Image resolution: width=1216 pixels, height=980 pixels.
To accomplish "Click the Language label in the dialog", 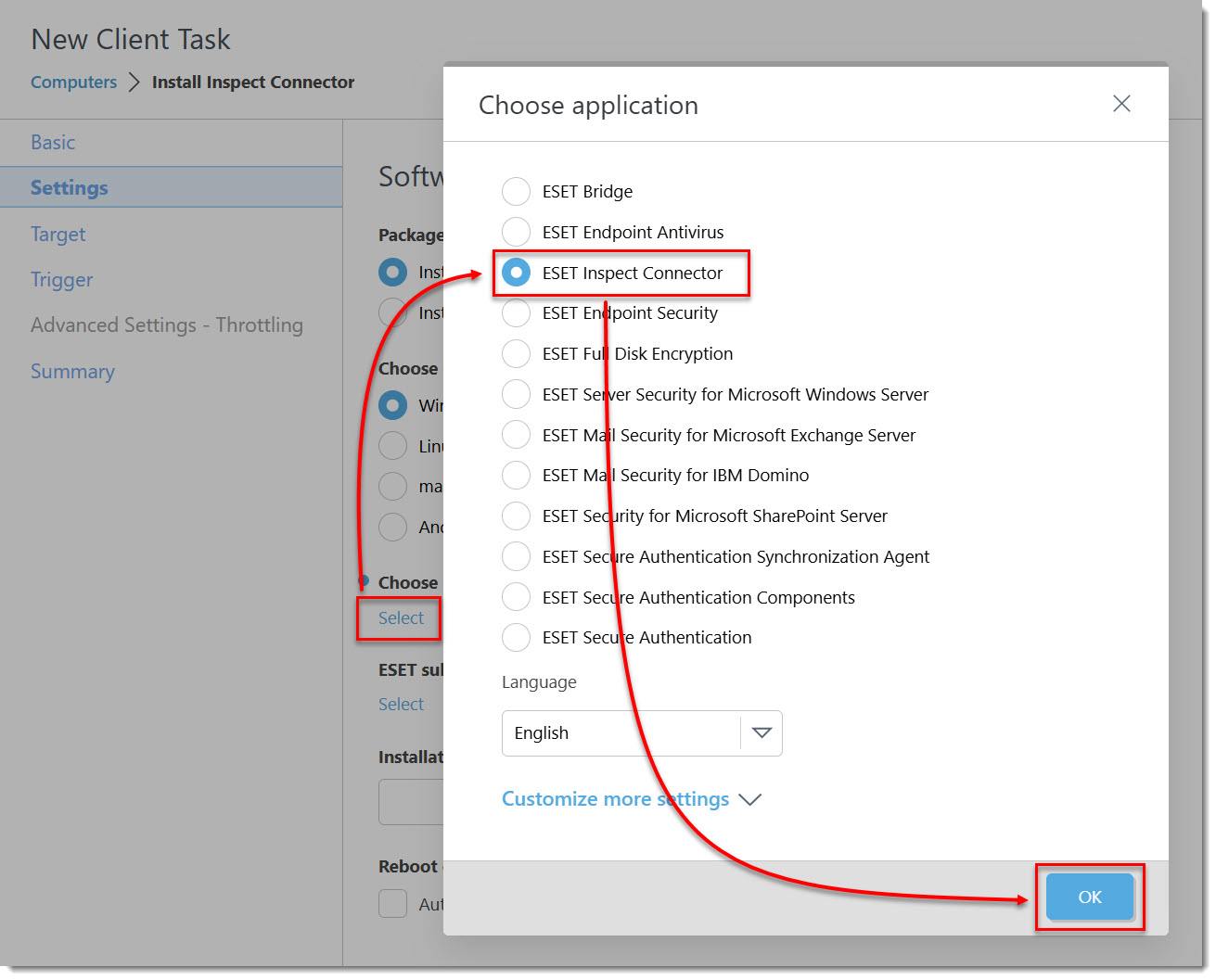I will pos(539,682).
